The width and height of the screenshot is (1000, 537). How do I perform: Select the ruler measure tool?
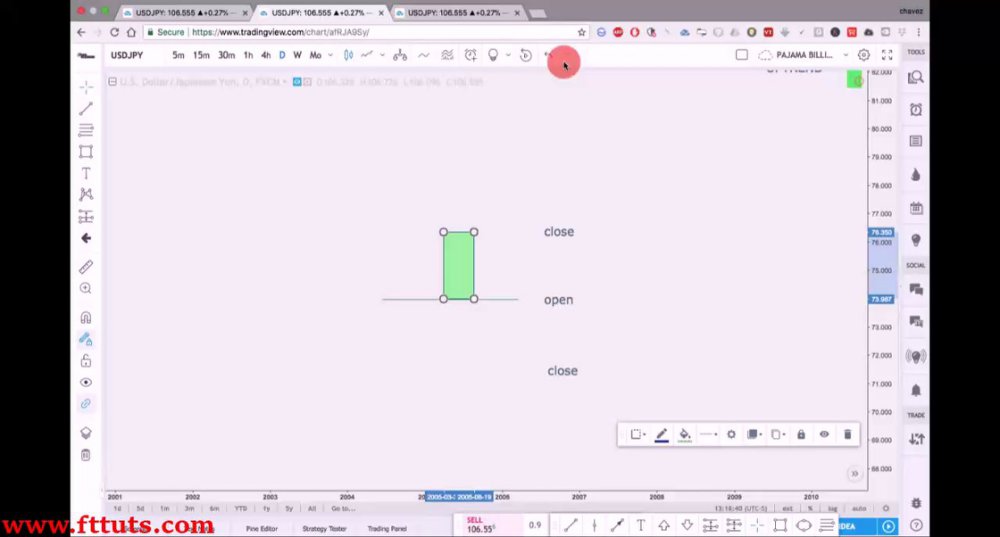85,267
